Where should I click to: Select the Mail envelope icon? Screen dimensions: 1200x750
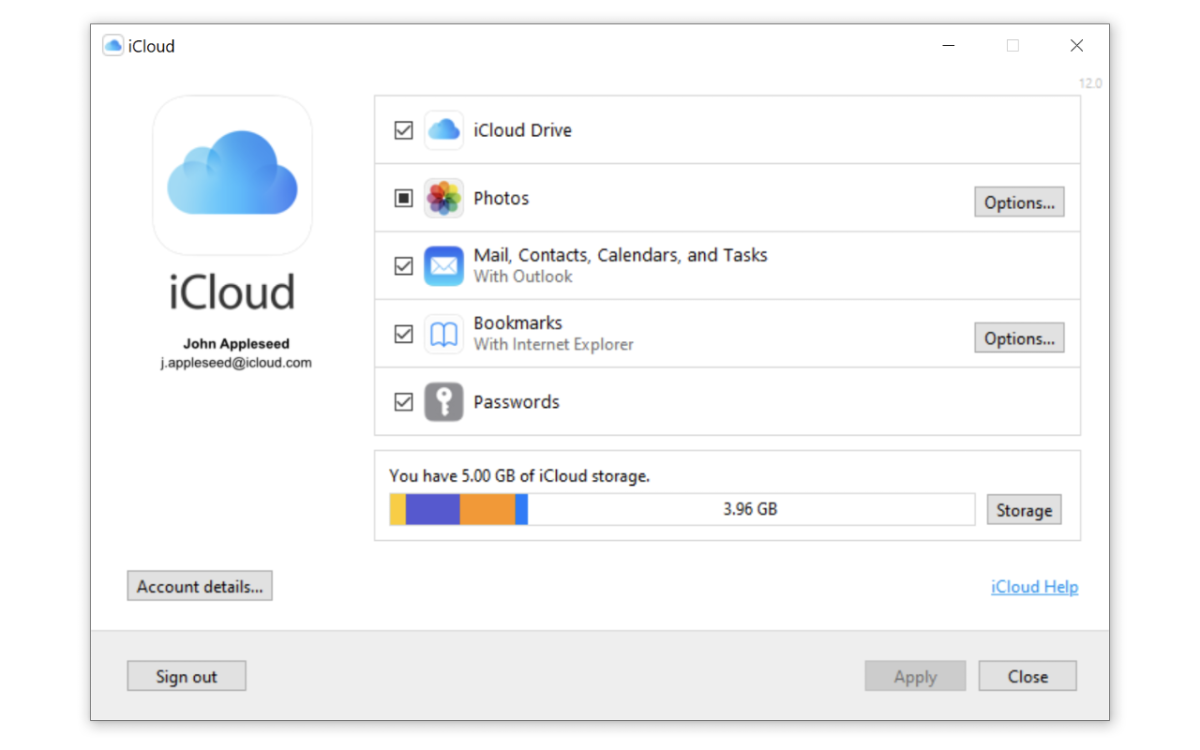click(443, 265)
